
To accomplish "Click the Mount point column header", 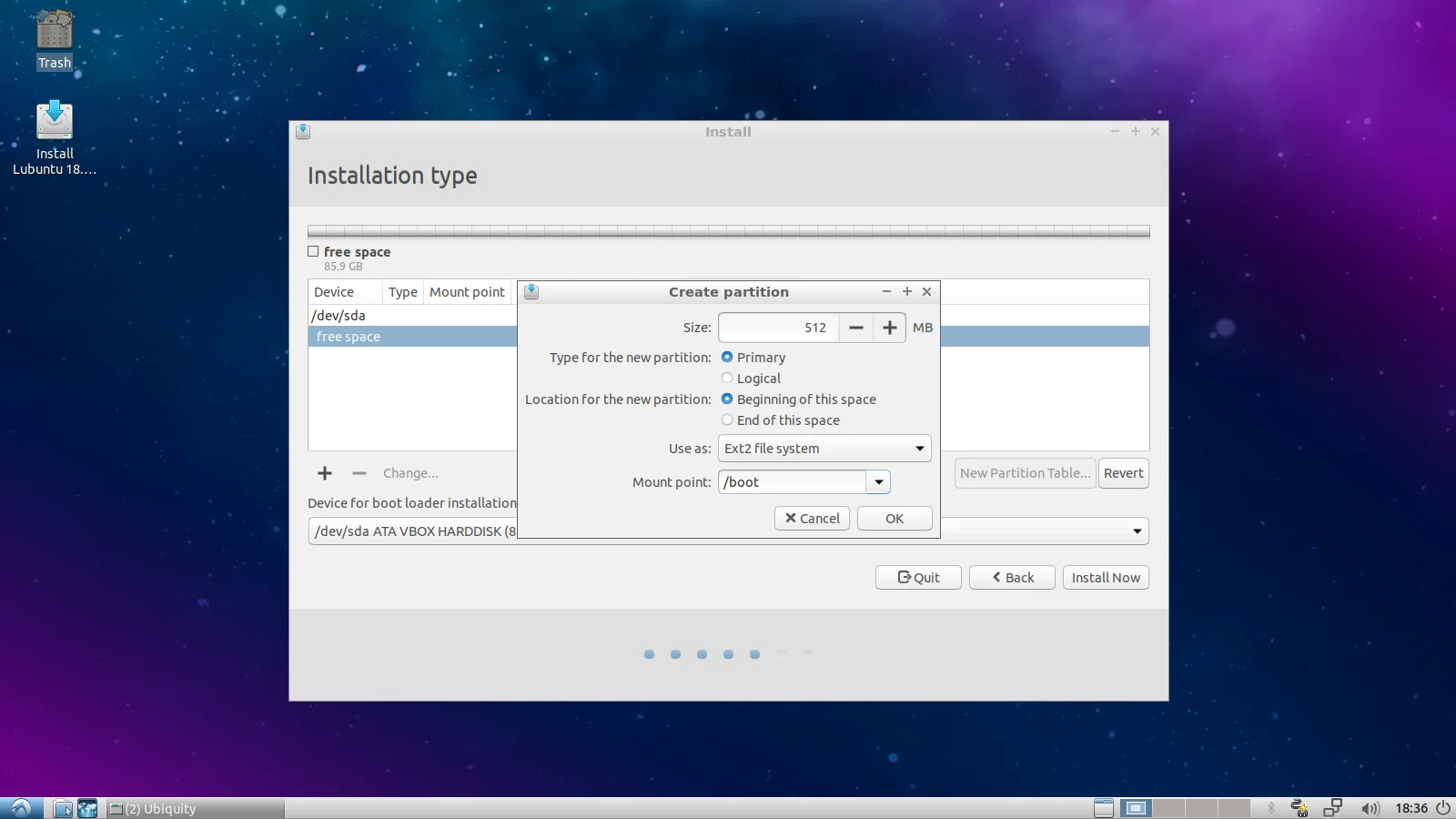I will 467,292.
